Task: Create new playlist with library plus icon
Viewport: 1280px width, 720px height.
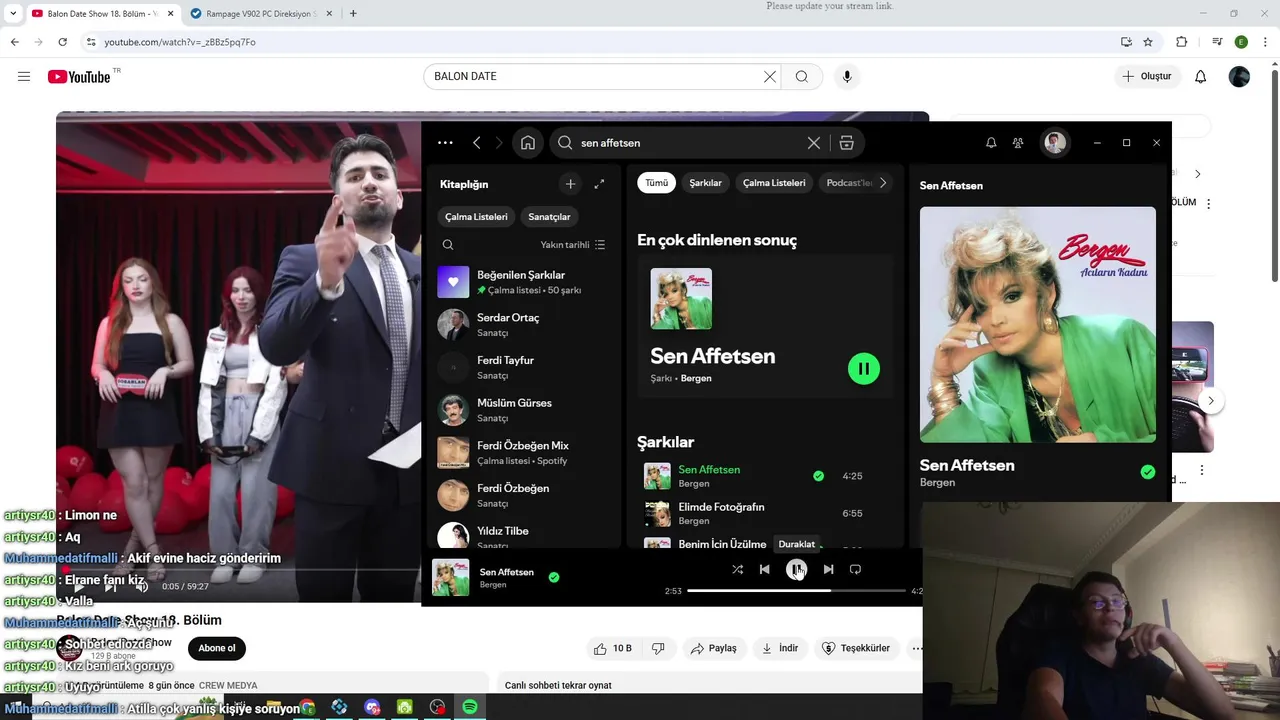Action: point(570,184)
